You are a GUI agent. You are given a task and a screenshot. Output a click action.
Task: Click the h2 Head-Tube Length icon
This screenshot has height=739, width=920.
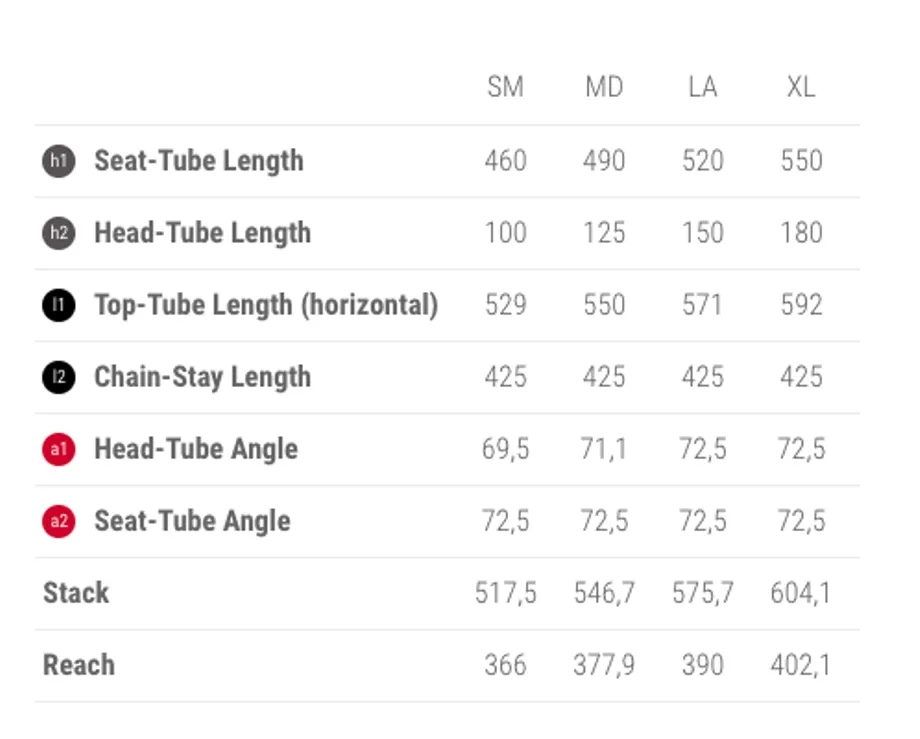[x=59, y=233]
